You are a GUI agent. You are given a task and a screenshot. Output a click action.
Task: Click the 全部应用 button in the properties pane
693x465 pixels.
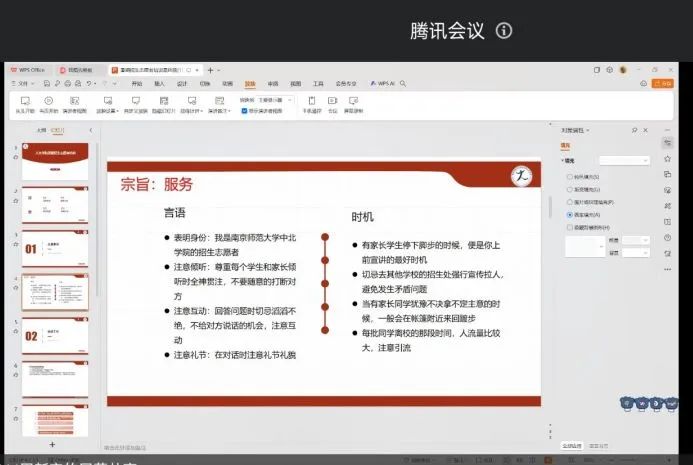(x=571, y=444)
